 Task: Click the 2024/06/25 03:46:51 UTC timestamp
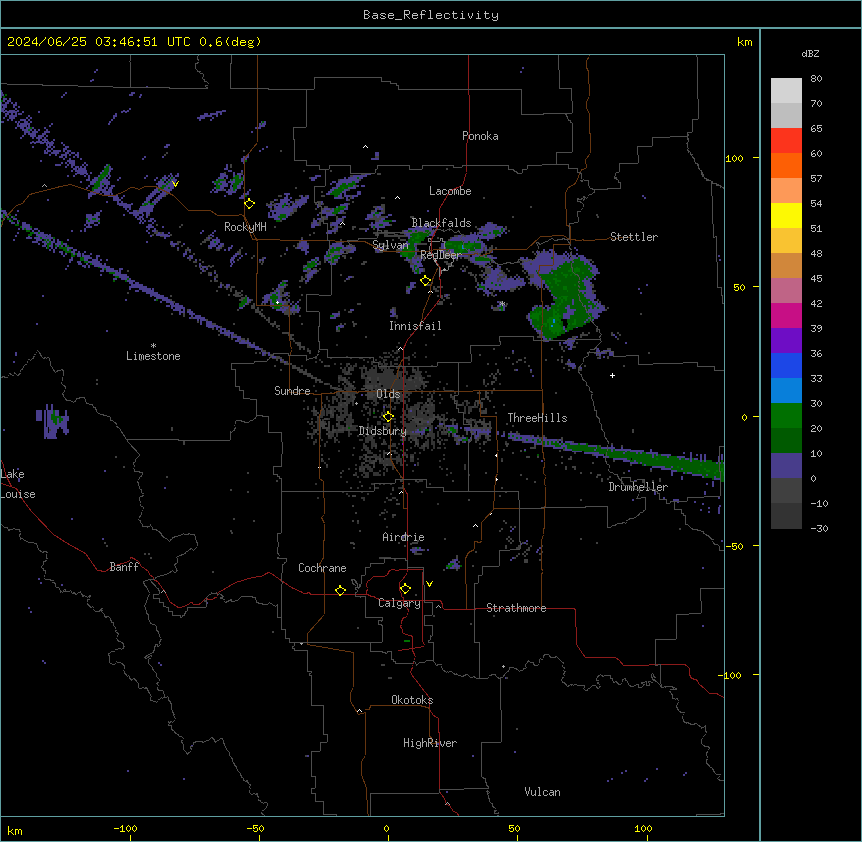[x=98, y=42]
